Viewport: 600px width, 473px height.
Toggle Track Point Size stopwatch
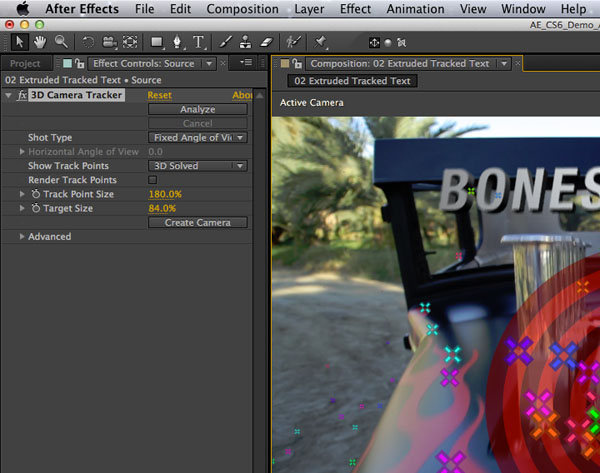(x=36, y=194)
